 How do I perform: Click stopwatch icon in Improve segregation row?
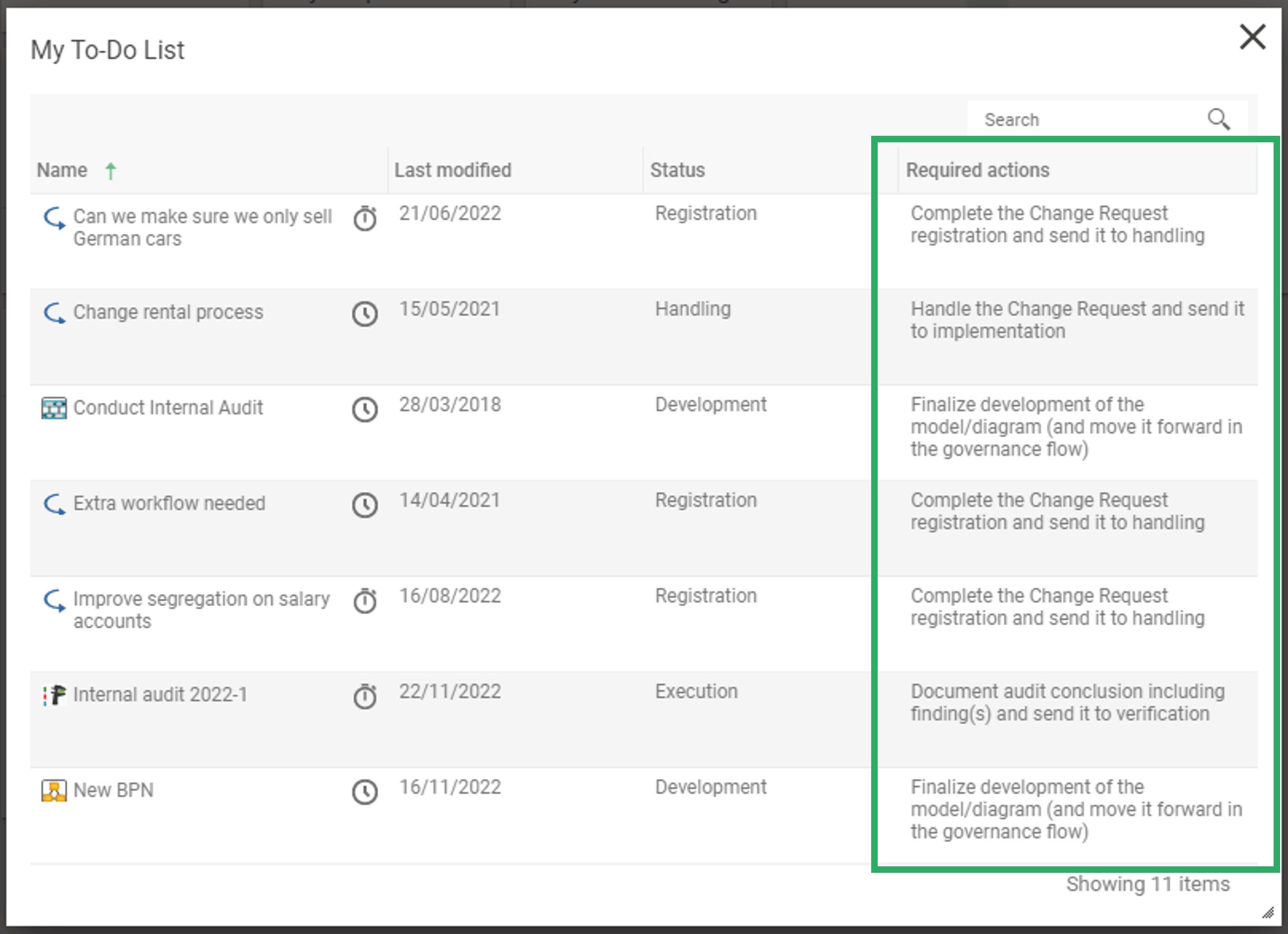click(x=364, y=601)
